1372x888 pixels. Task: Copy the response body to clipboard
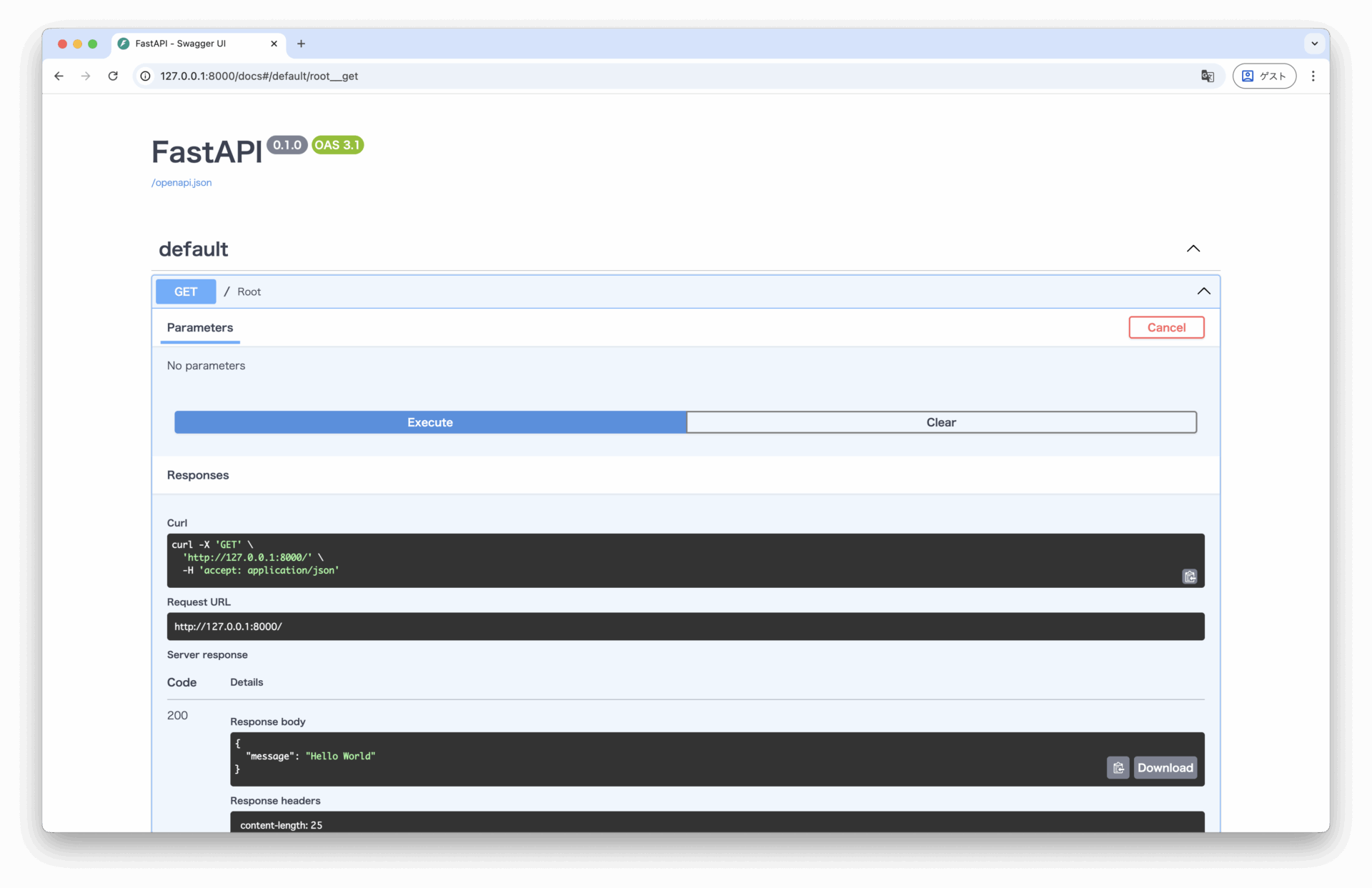tap(1118, 768)
